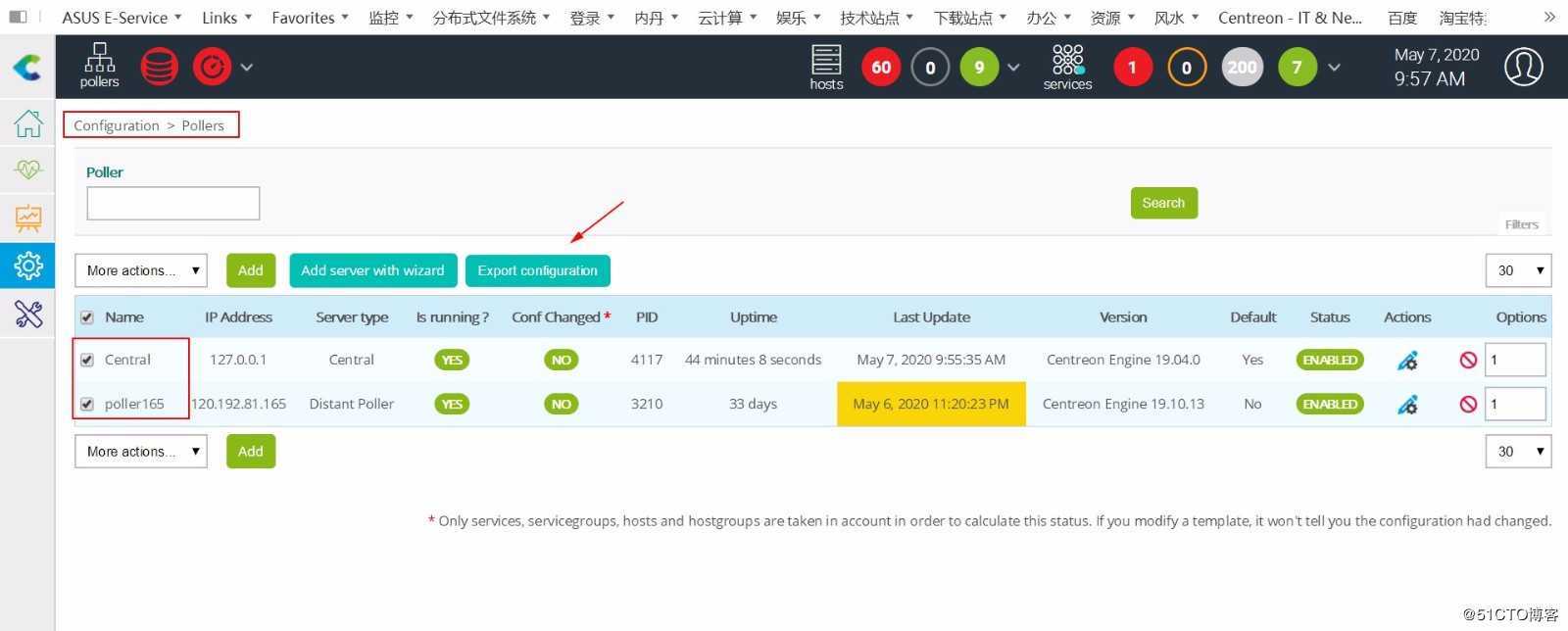Click the Central row gear action icon

[x=1407, y=360]
